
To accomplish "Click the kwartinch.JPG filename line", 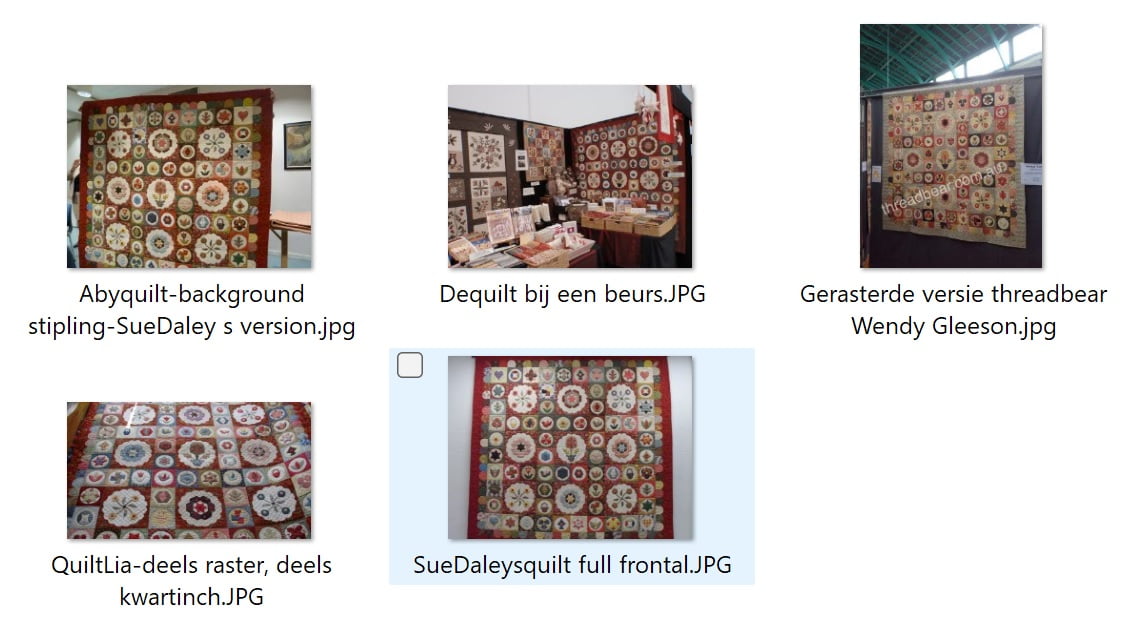I will tap(192, 596).
